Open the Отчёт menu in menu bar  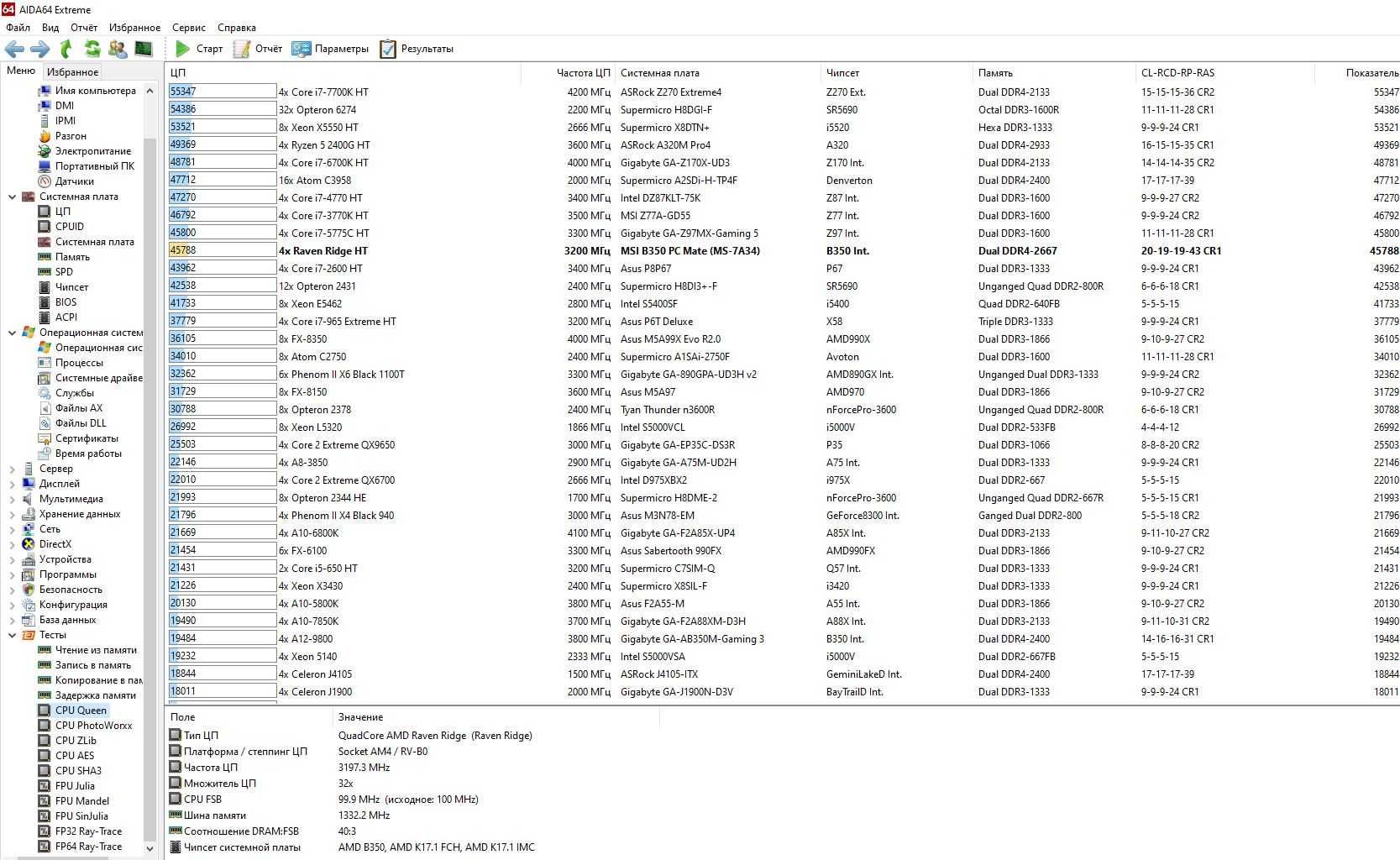coord(84,28)
